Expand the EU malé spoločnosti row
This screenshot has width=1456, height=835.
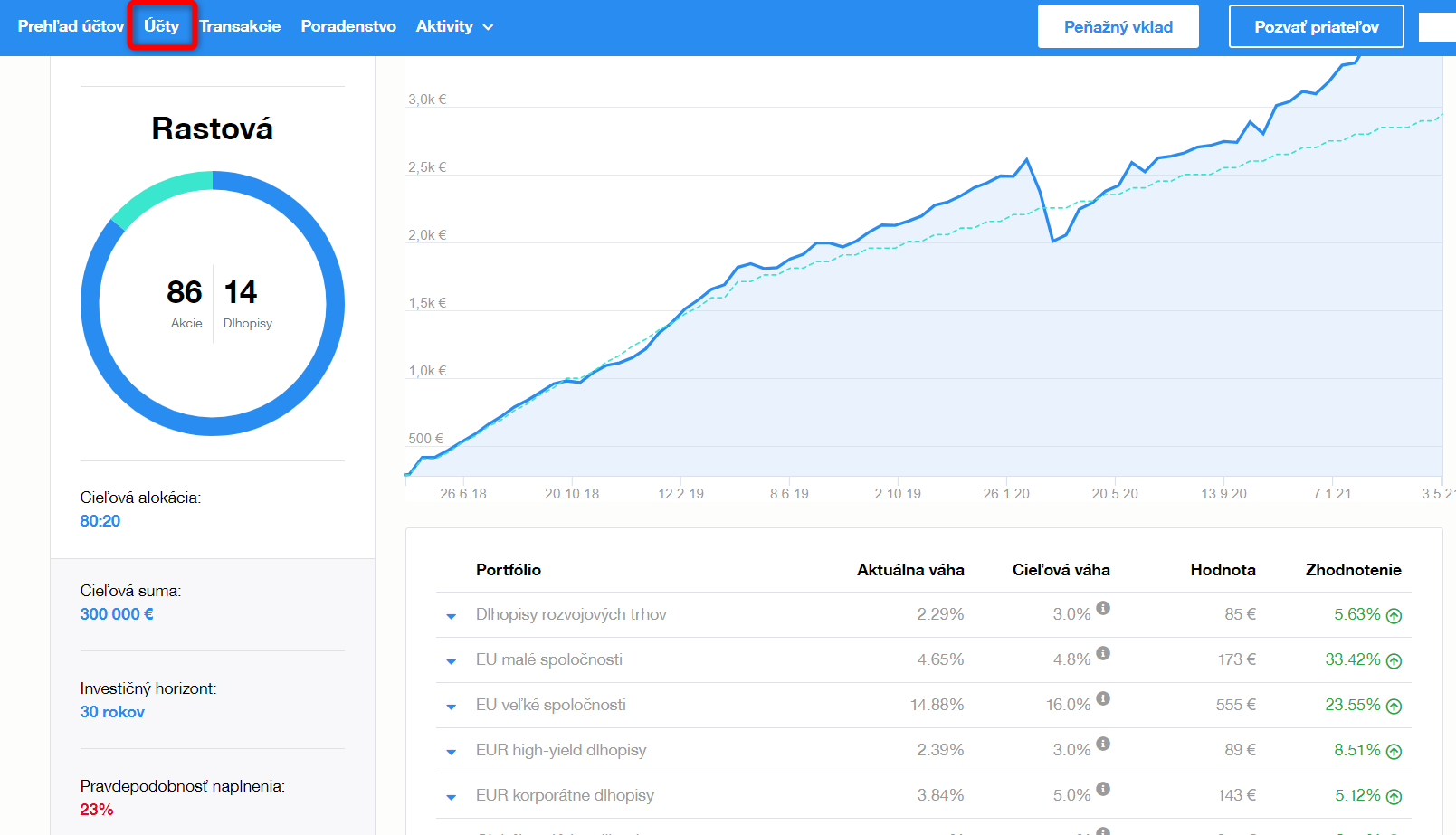[x=451, y=661]
